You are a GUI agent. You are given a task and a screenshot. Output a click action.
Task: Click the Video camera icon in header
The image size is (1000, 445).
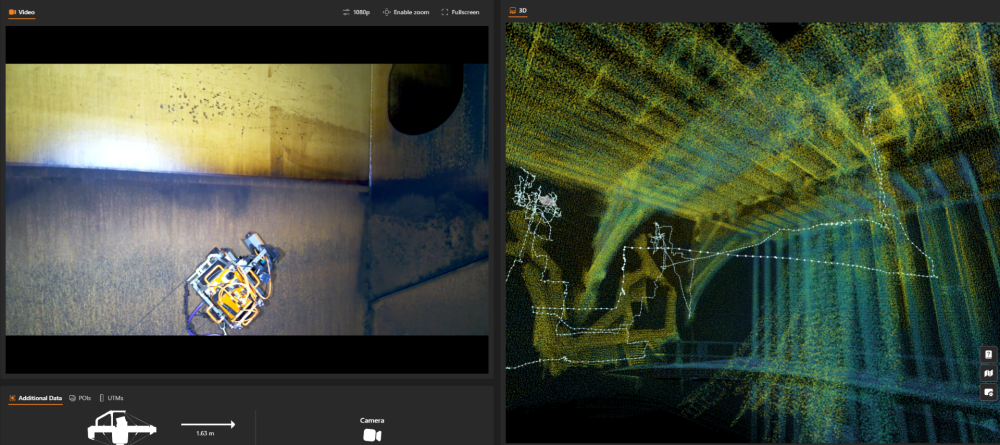12,12
